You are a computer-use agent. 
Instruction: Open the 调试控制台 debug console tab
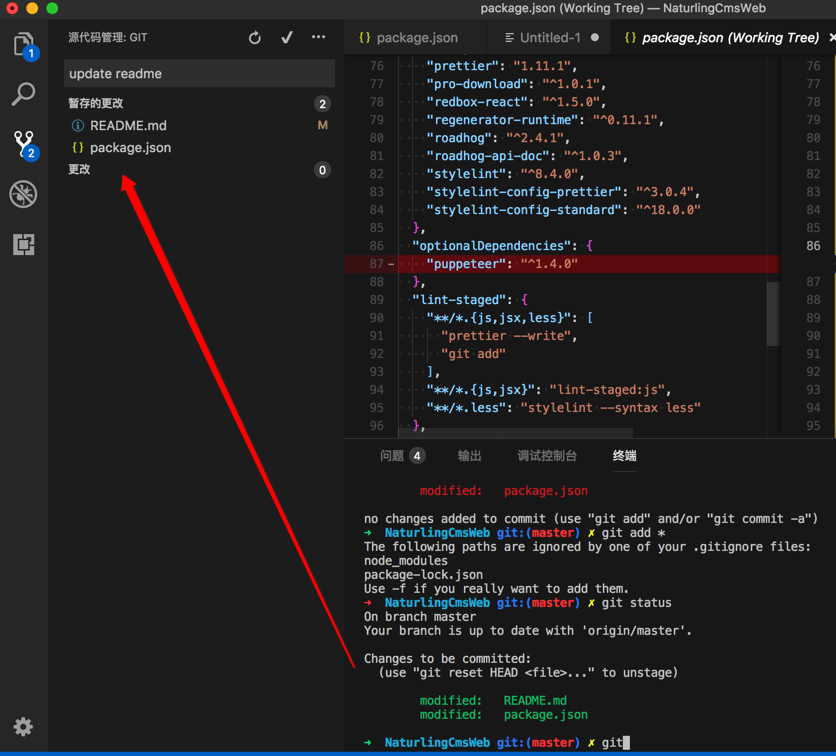[547, 456]
